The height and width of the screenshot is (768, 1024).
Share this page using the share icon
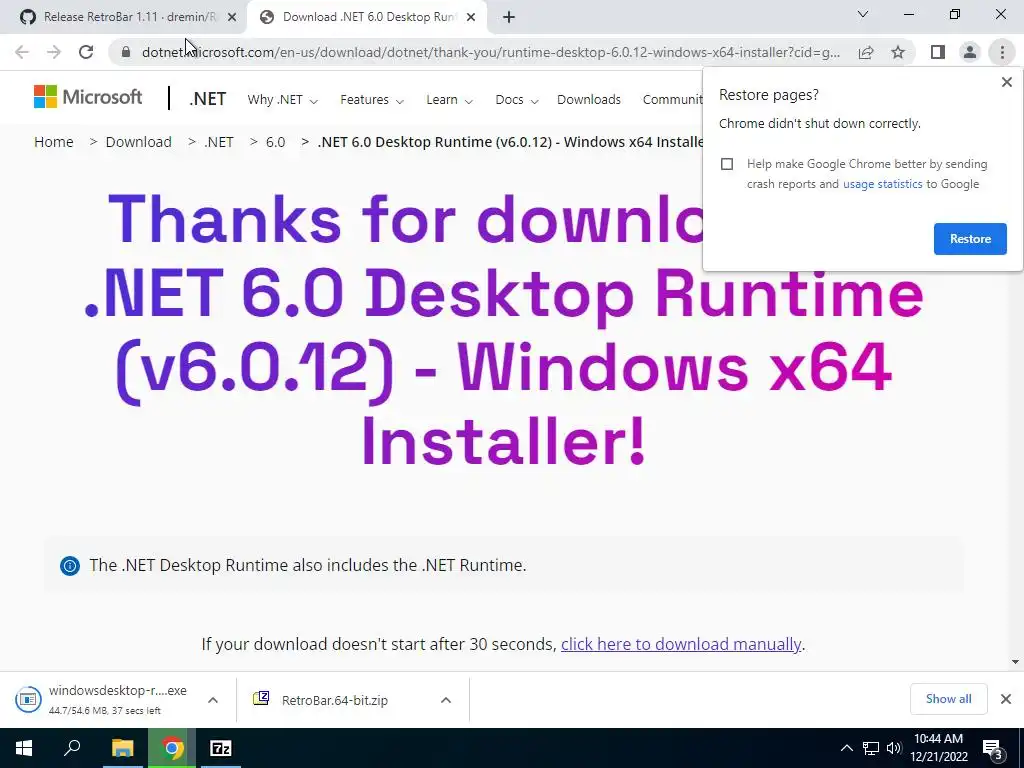pos(866,52)
